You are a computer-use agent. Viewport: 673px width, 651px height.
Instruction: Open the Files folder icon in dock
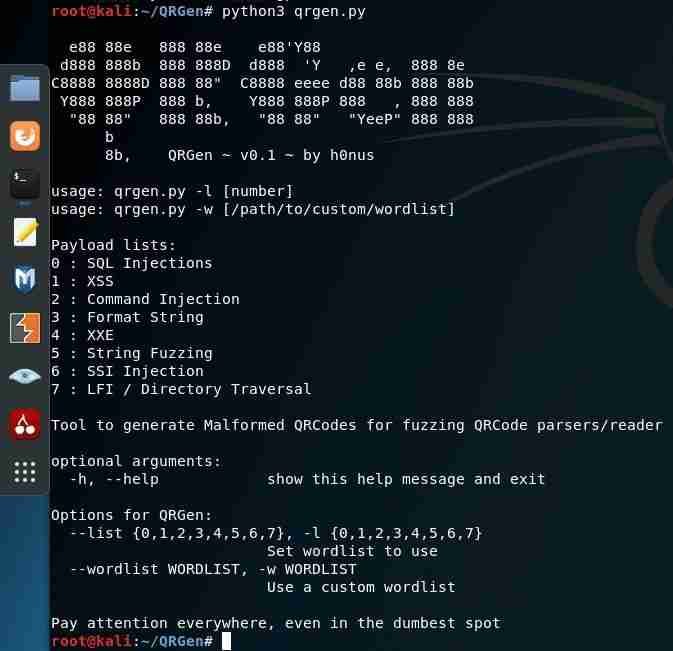click(x=25, y=88)
